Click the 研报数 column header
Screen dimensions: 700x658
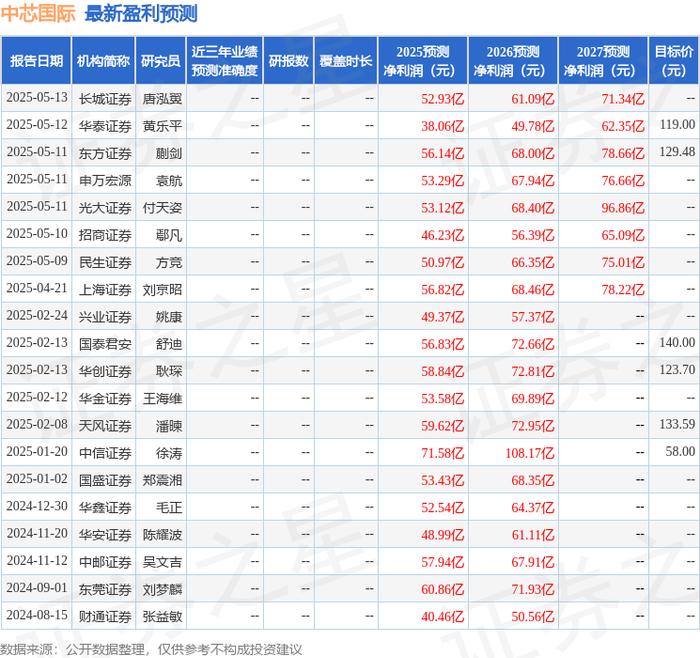288,61
